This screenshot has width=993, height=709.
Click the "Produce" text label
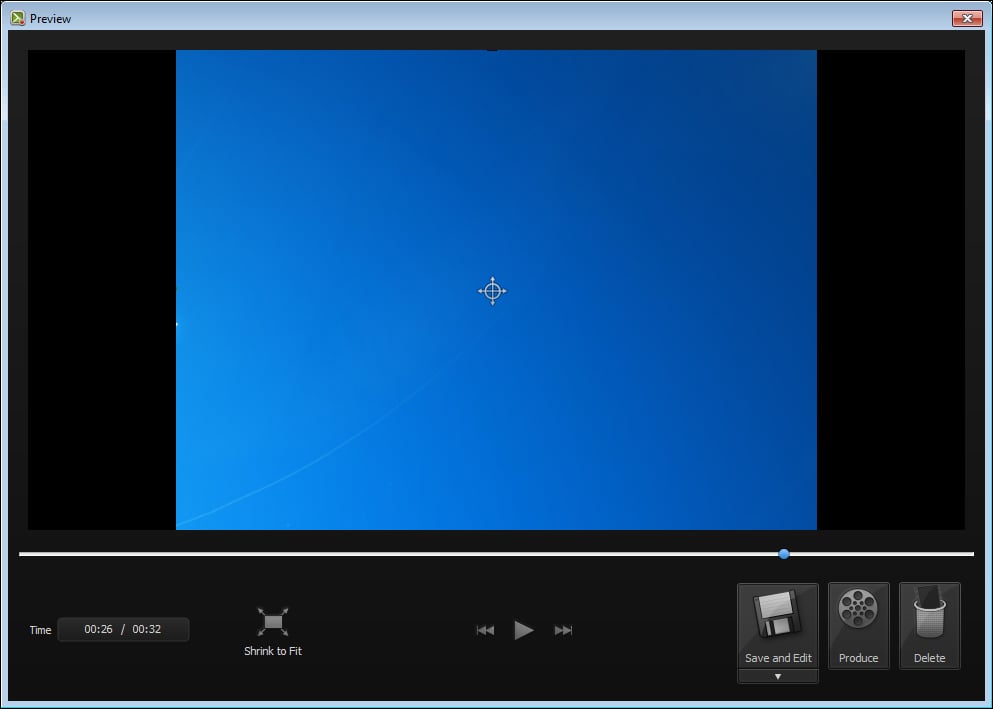coord(858,658)
